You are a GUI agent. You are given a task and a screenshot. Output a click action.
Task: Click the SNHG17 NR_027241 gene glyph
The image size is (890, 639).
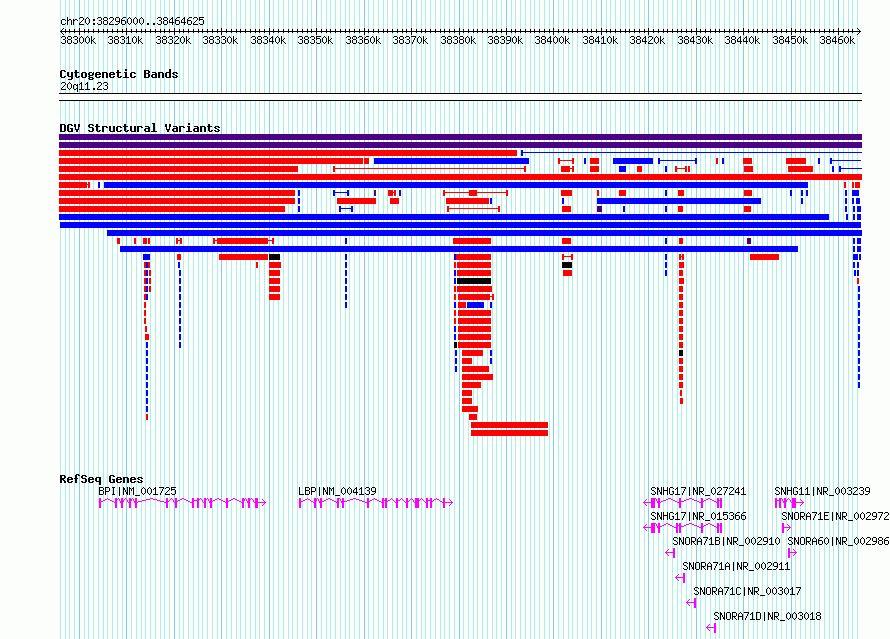coord(683,503)
